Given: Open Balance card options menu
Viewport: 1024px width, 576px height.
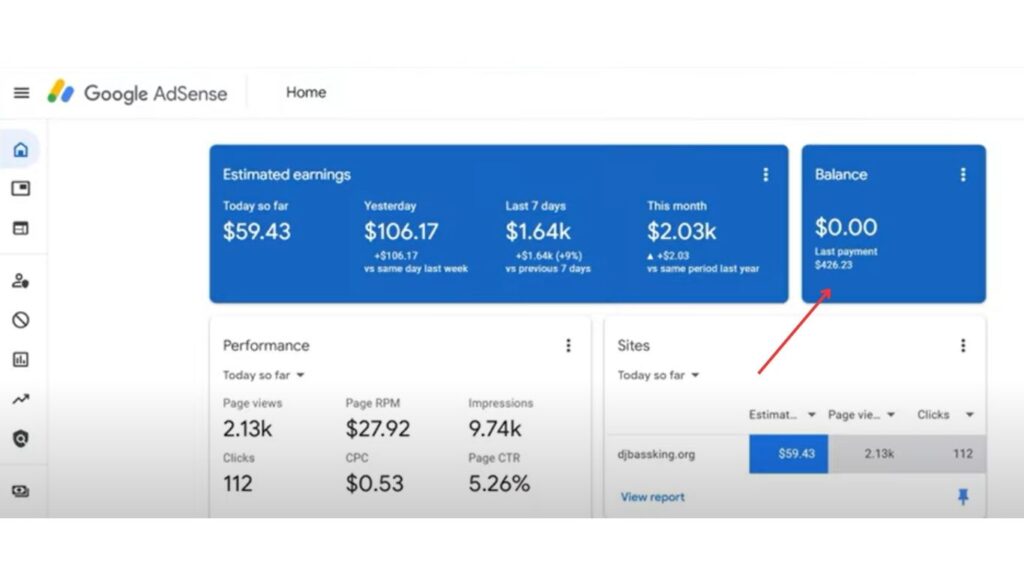Looking at the screenshot, I should 963,174.
